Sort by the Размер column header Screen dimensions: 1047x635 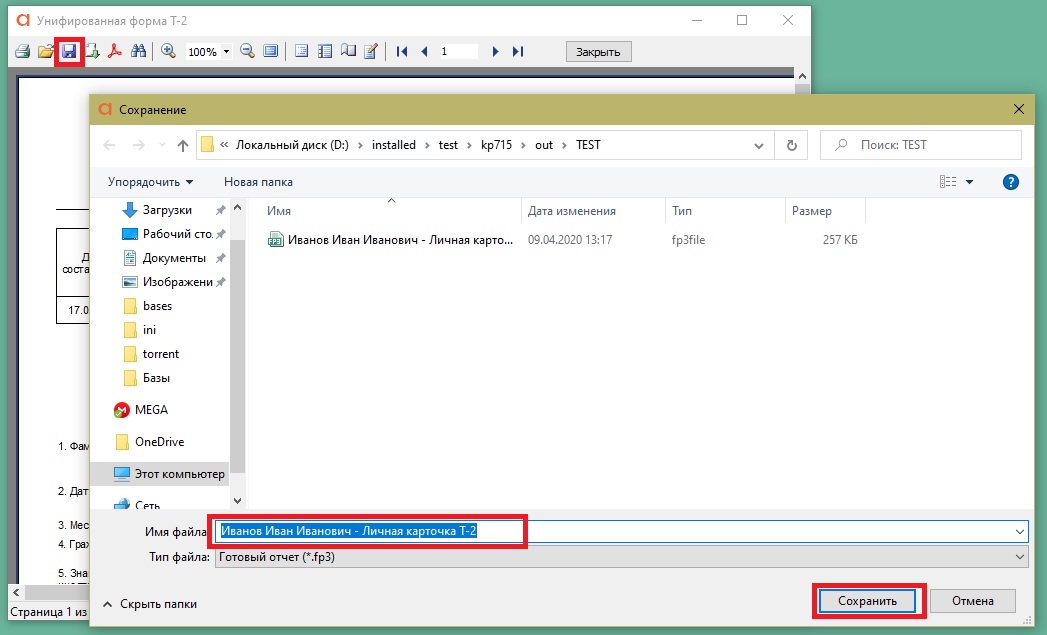click(812, 211)
